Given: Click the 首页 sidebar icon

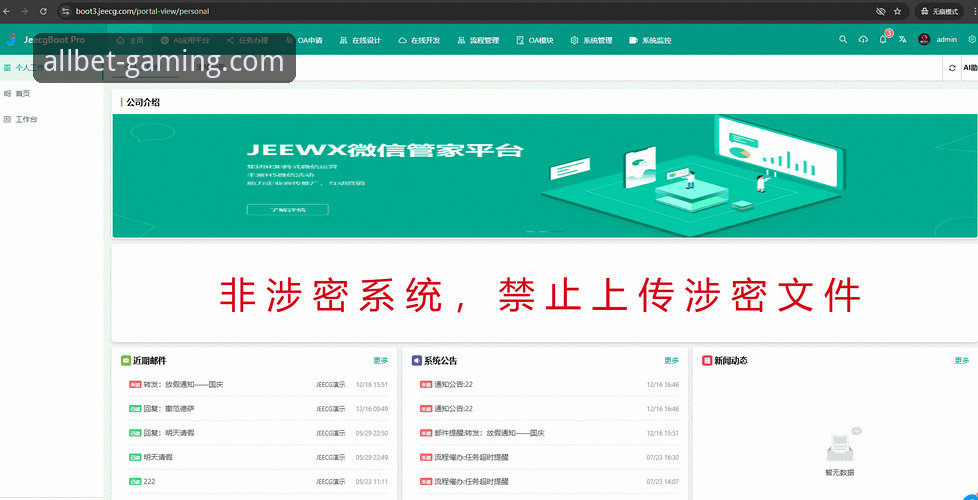Looking at the screenshot, I should [x=7, y=94].
